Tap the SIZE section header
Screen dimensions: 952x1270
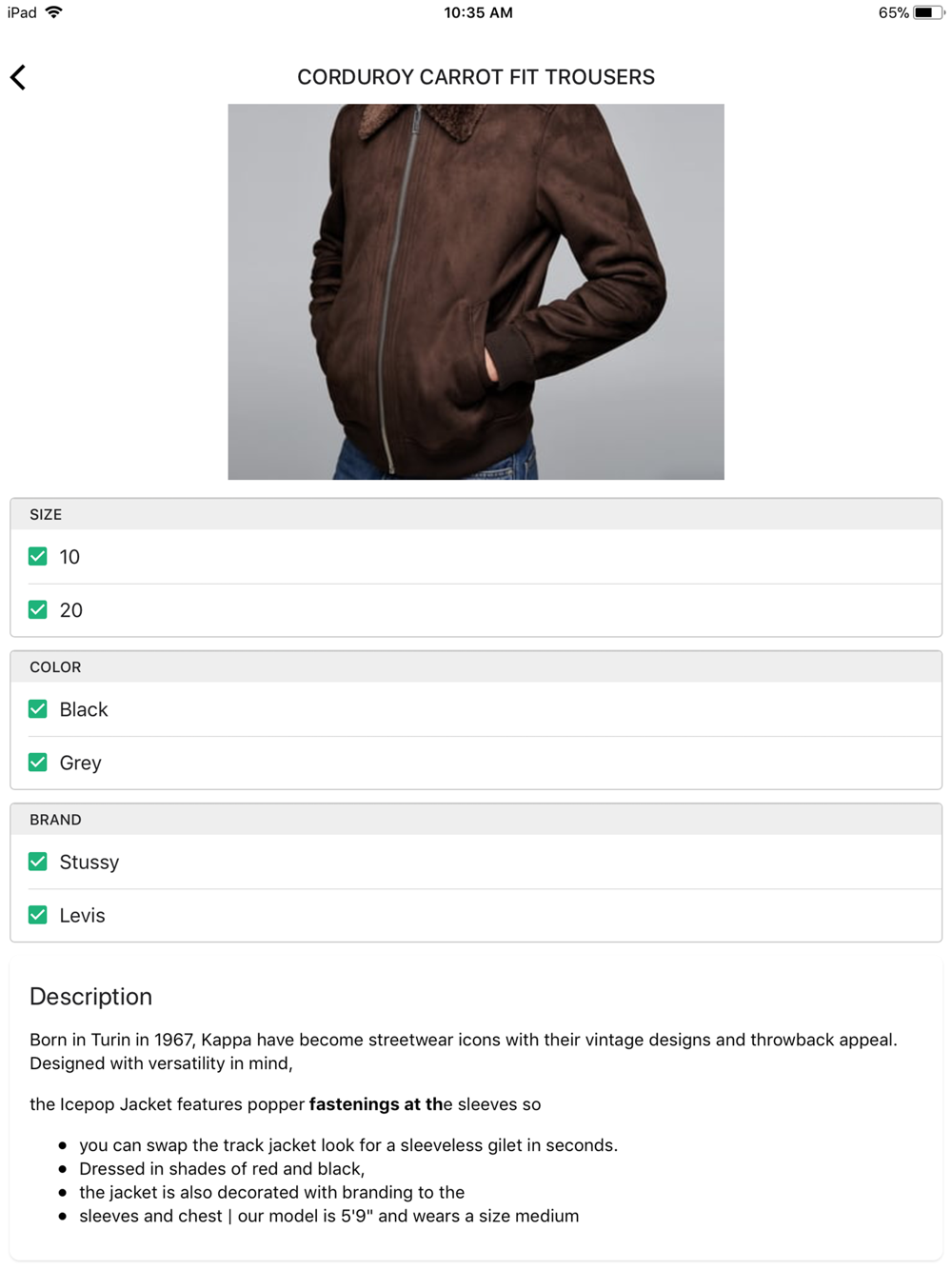(476, 514)
